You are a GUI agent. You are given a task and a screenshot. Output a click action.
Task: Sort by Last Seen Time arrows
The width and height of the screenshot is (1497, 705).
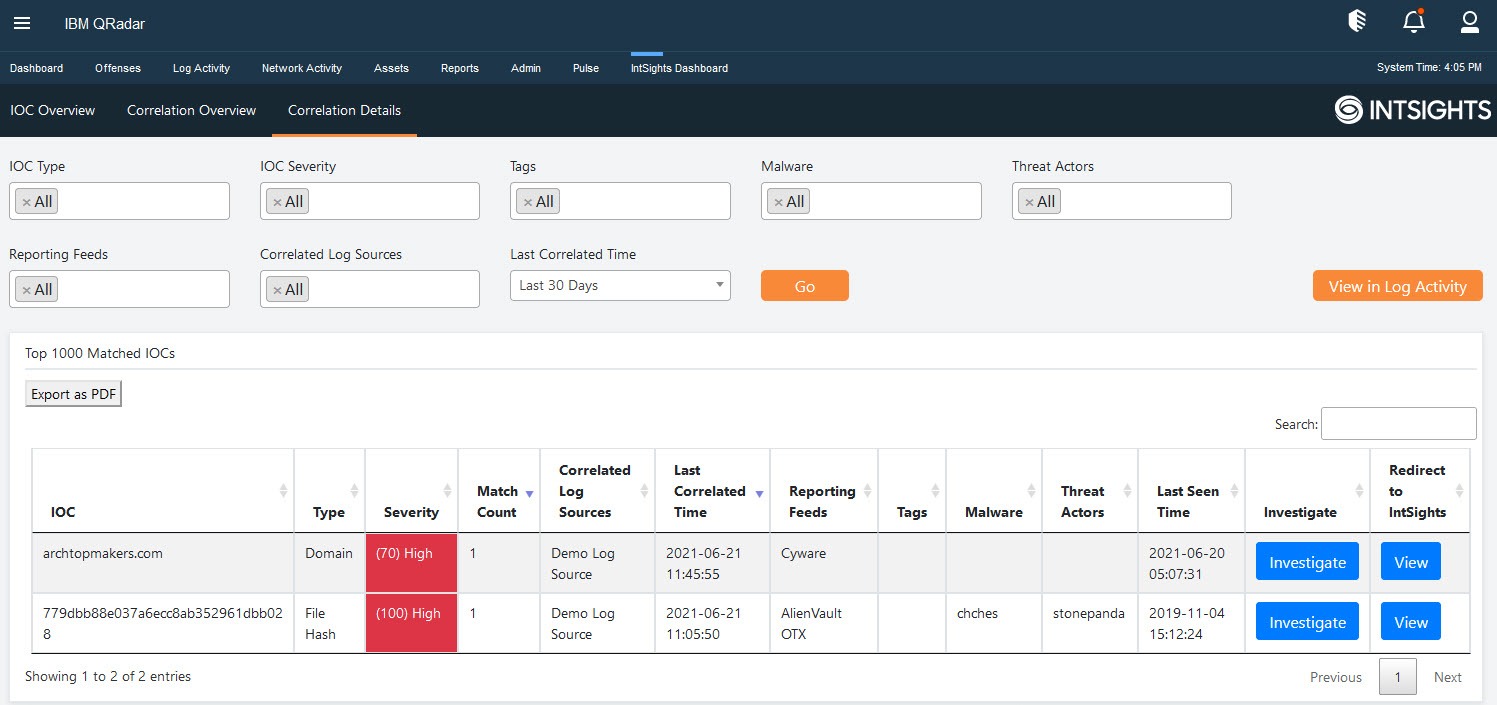[1234, 491]
